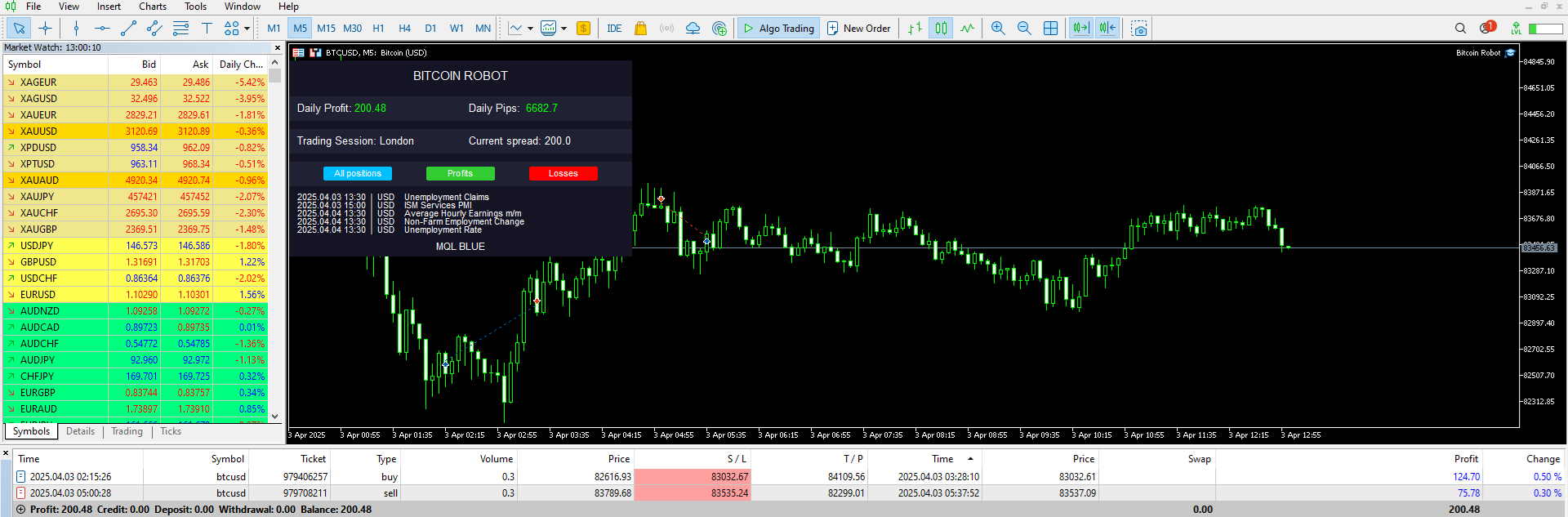Click the red Losses button

point(563,173)
